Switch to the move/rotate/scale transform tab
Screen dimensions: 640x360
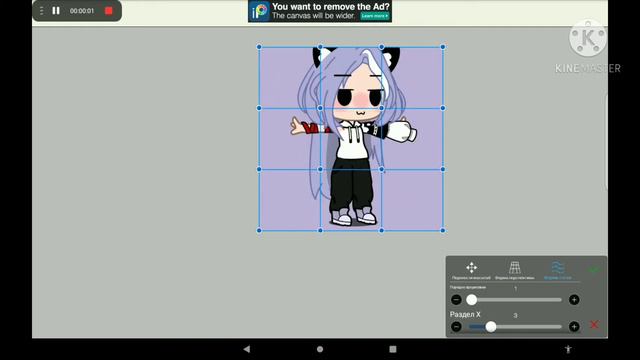coord(471,271)
